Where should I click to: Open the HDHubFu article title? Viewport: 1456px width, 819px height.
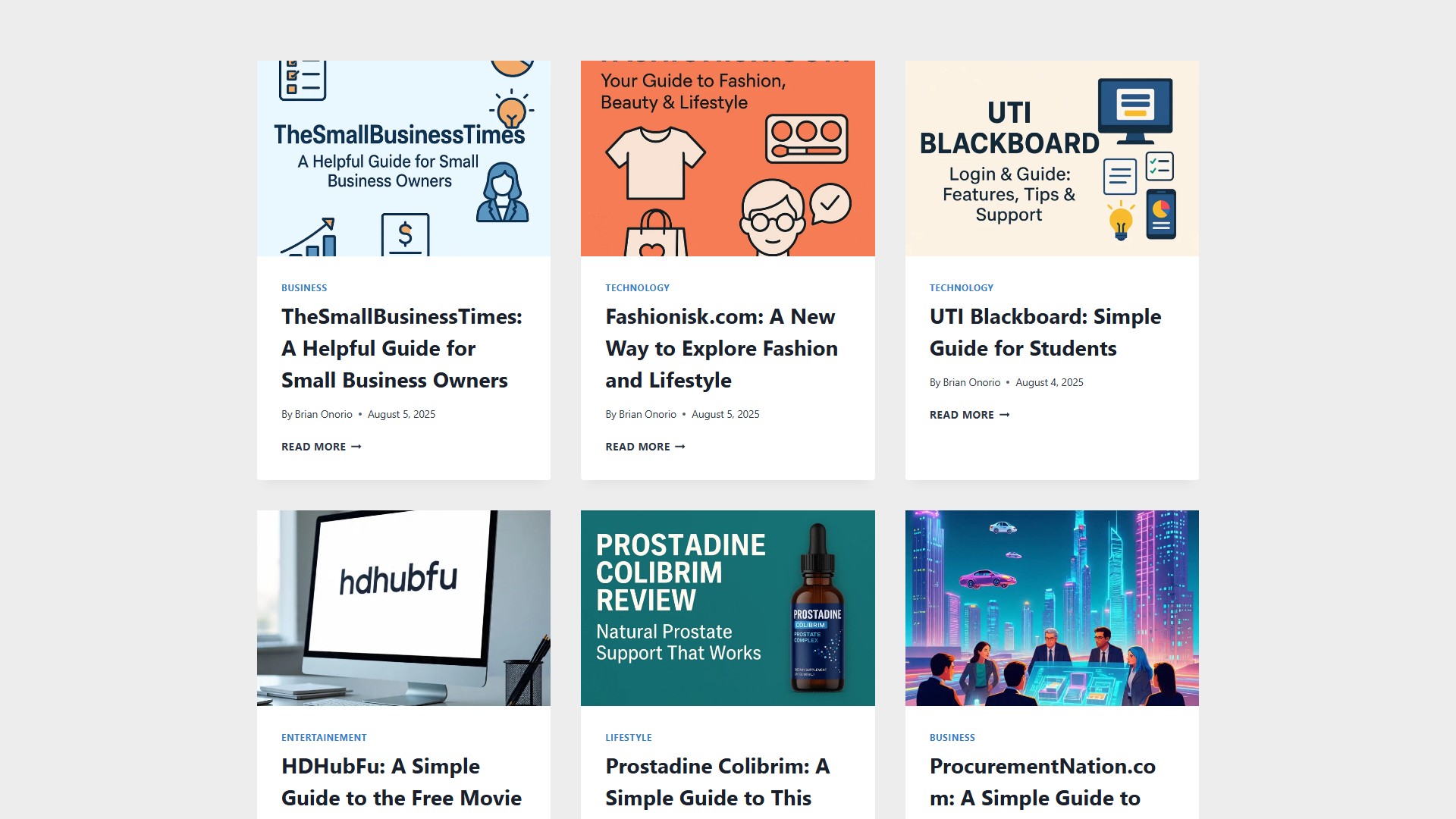pyautogui.click(x=402, y=783)
